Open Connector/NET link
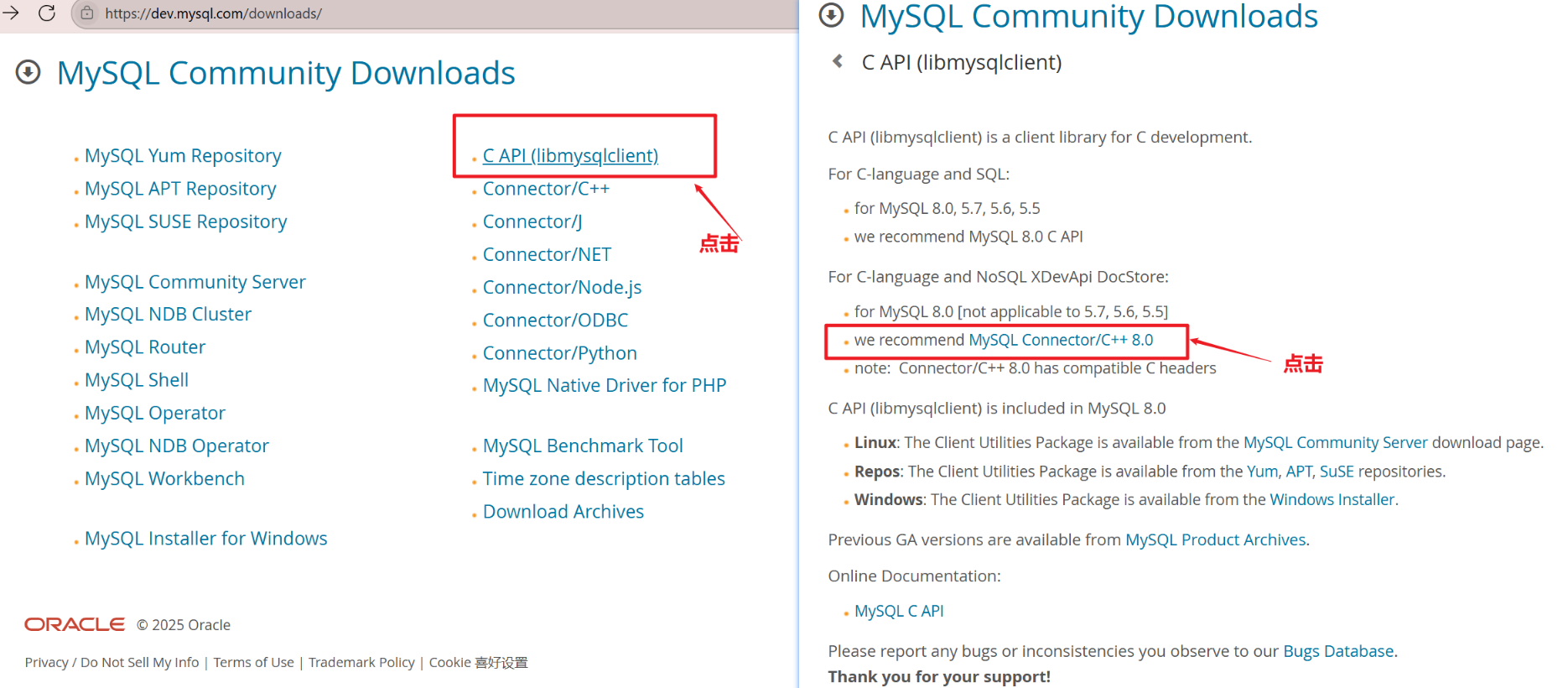The height and width of the screenshot is (688, 1568). tap(547, 254)
